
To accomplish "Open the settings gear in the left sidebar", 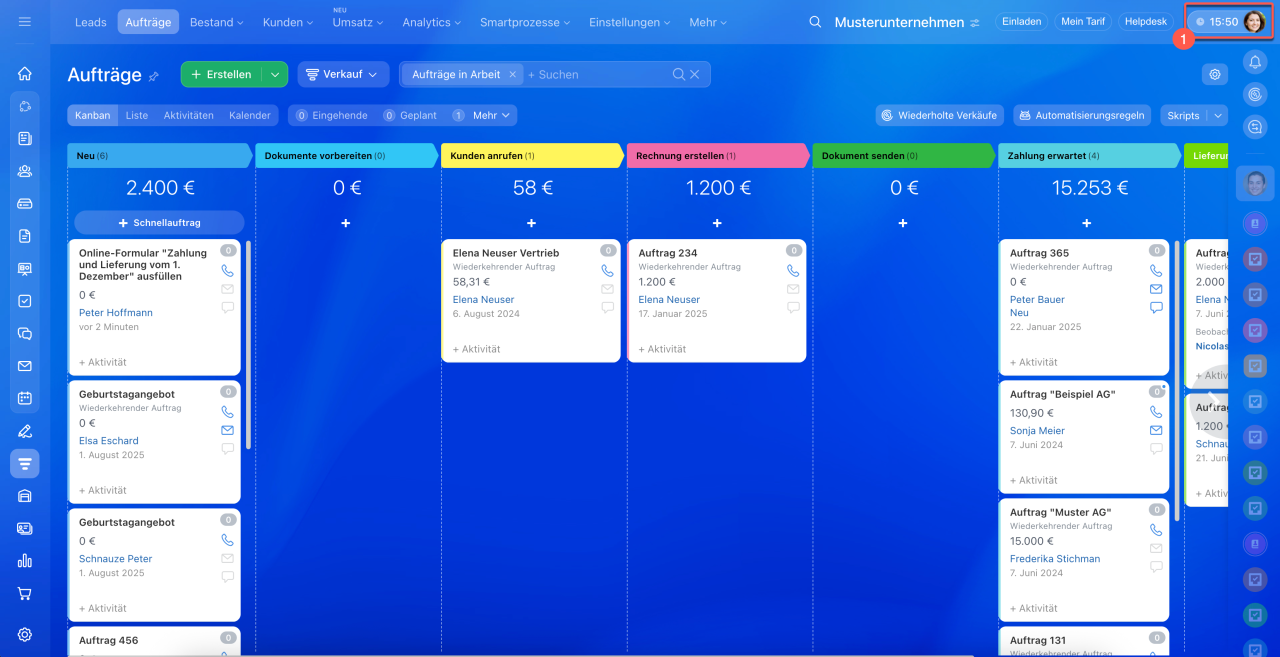I will tap(25, 634).
